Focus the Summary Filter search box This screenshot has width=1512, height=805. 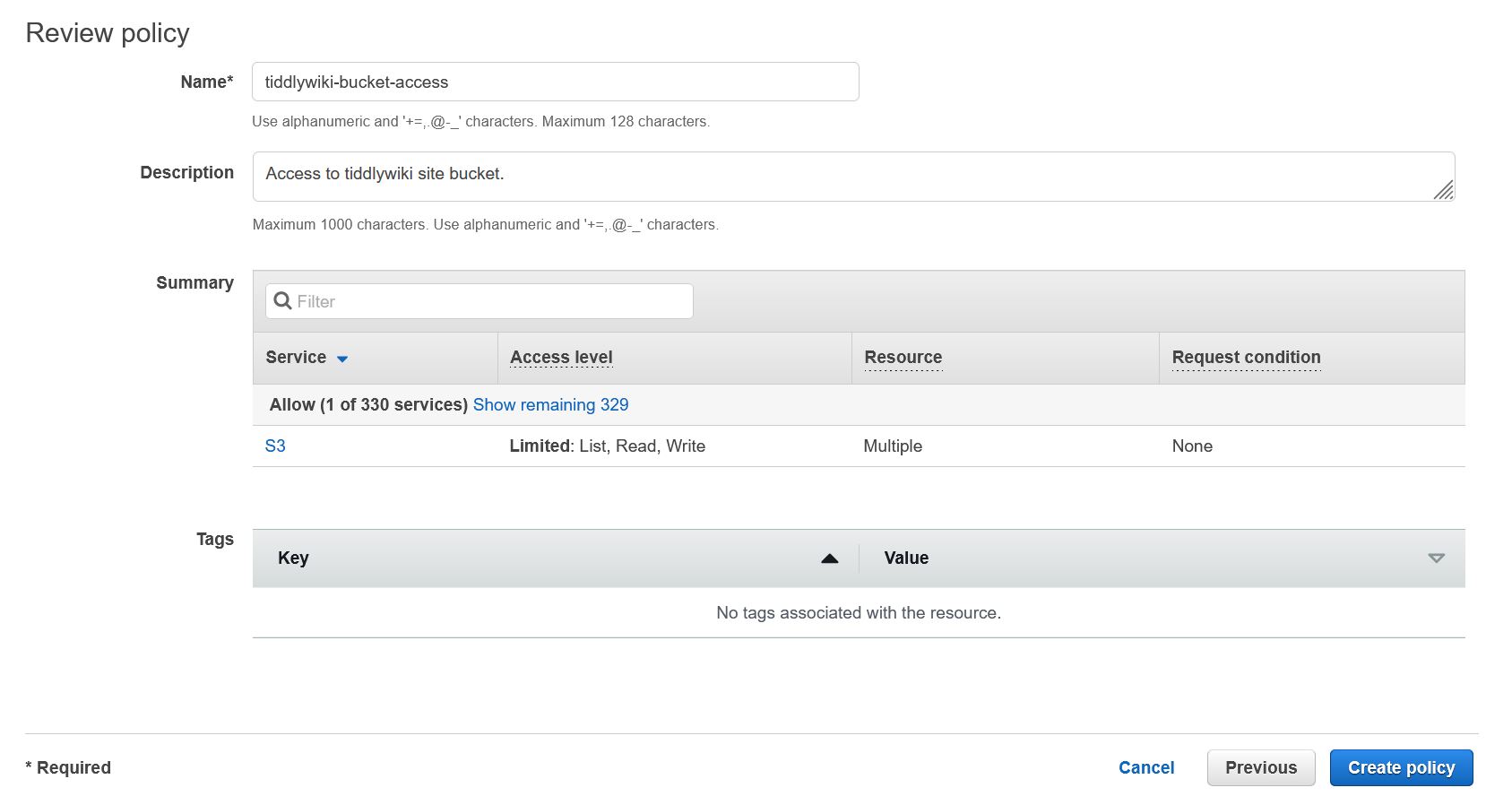(x=479, y=301)
